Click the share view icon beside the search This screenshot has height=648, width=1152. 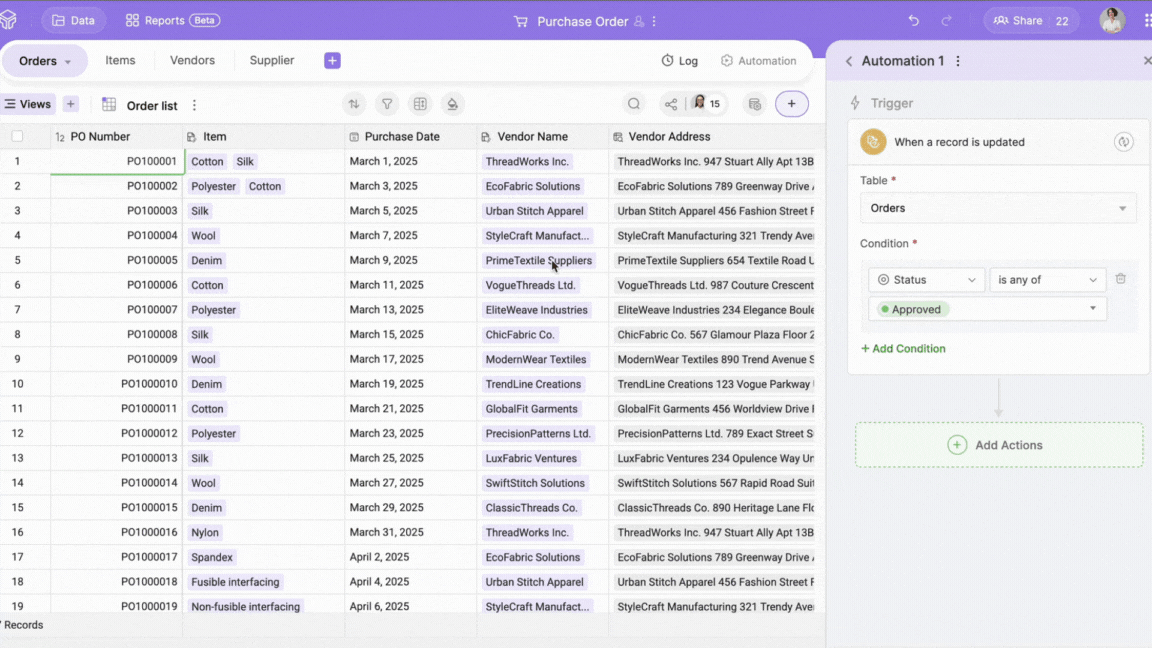(x=671, y=104)
